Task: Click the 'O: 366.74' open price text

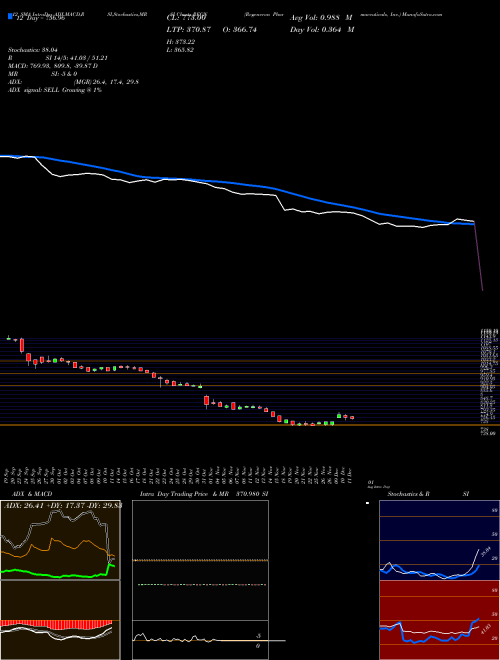Action: tap(238, 29)
